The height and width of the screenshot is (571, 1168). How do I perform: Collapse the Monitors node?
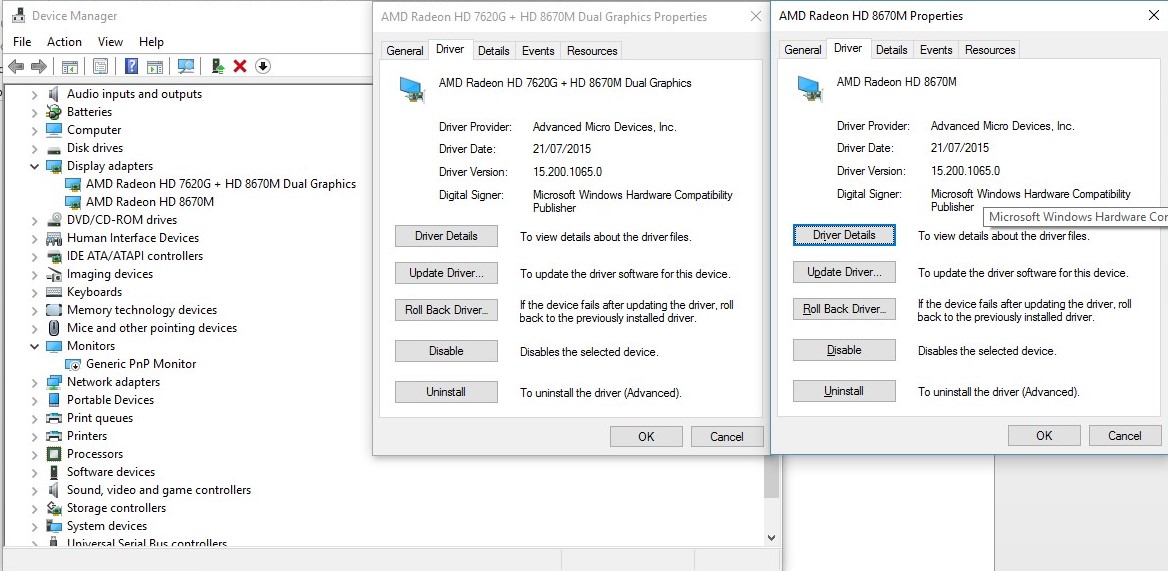34,346
